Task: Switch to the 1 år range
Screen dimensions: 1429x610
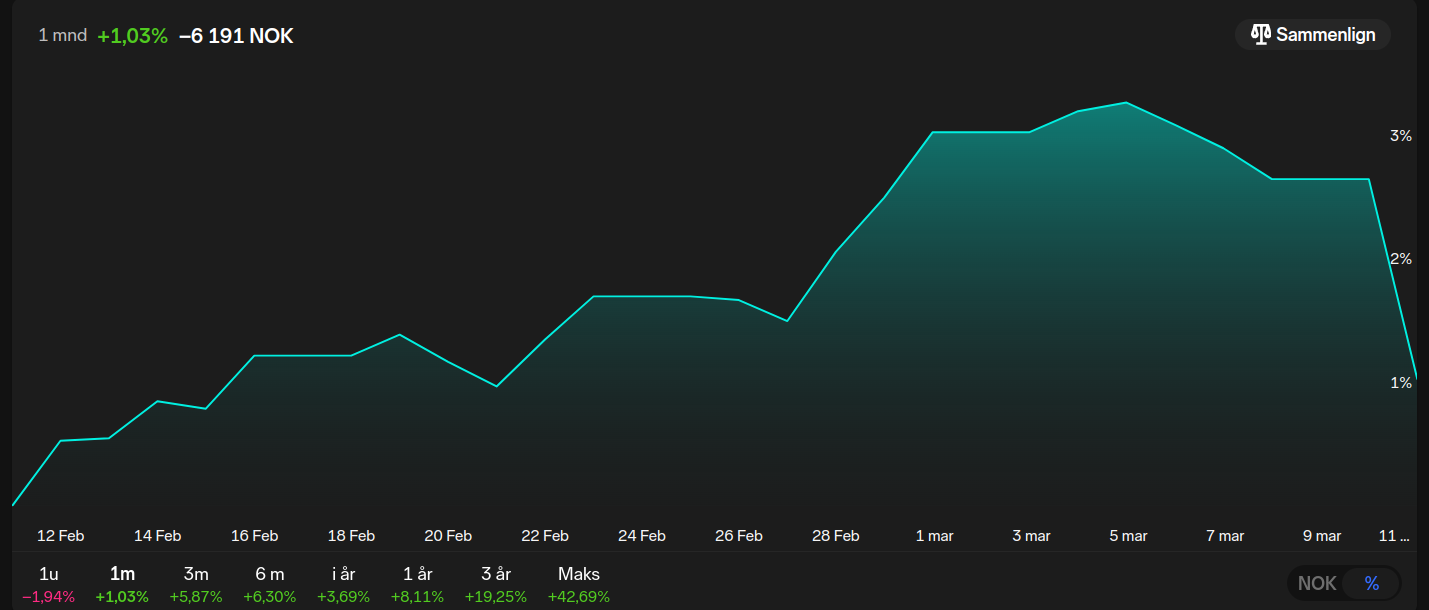Action: click(x=417, y=584)
